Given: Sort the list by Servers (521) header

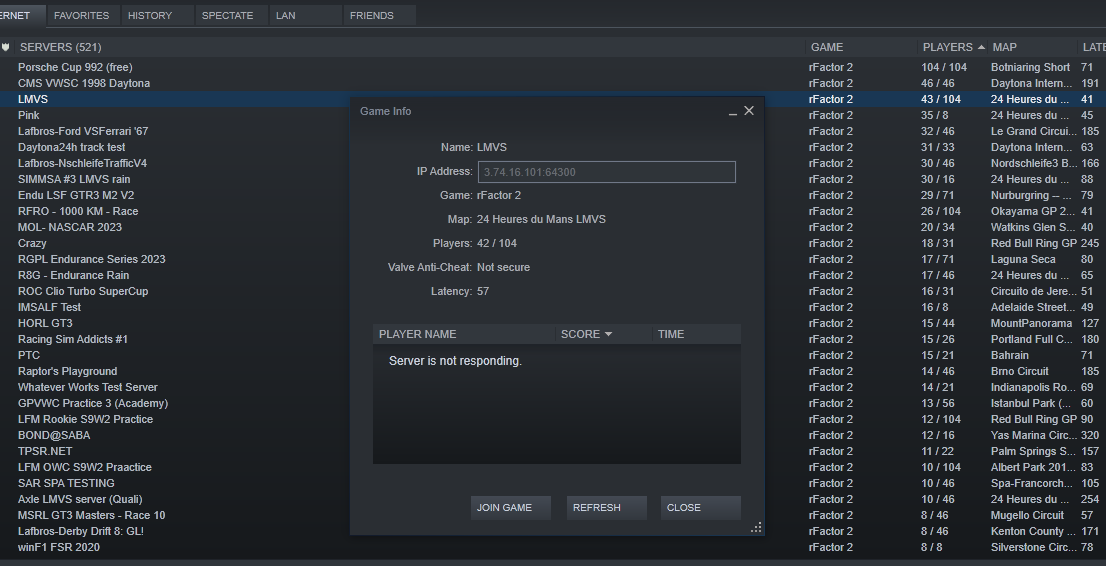Looking at the screenshot, I should (x=60, y=47).
